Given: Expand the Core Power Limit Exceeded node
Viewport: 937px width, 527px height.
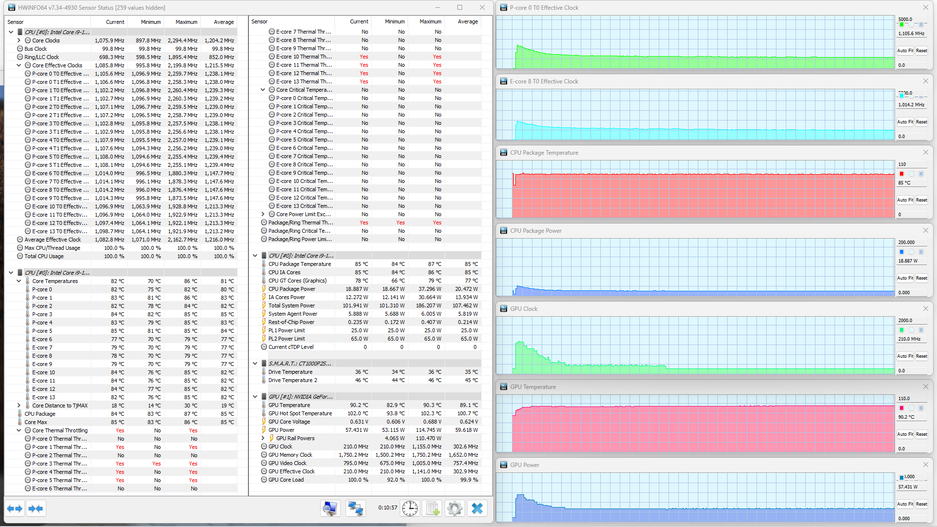Looking at the screenshot, I should point(263,214).
